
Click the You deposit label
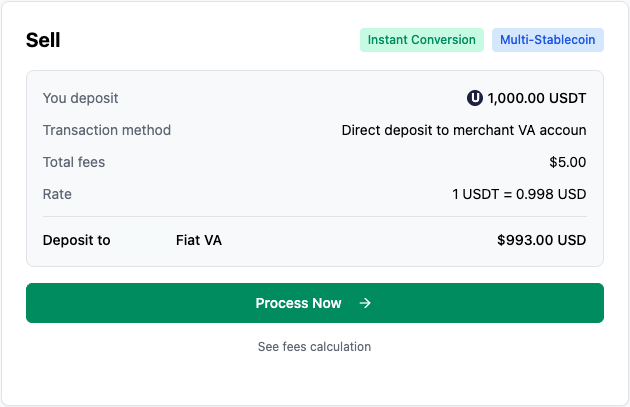[81, 98]
